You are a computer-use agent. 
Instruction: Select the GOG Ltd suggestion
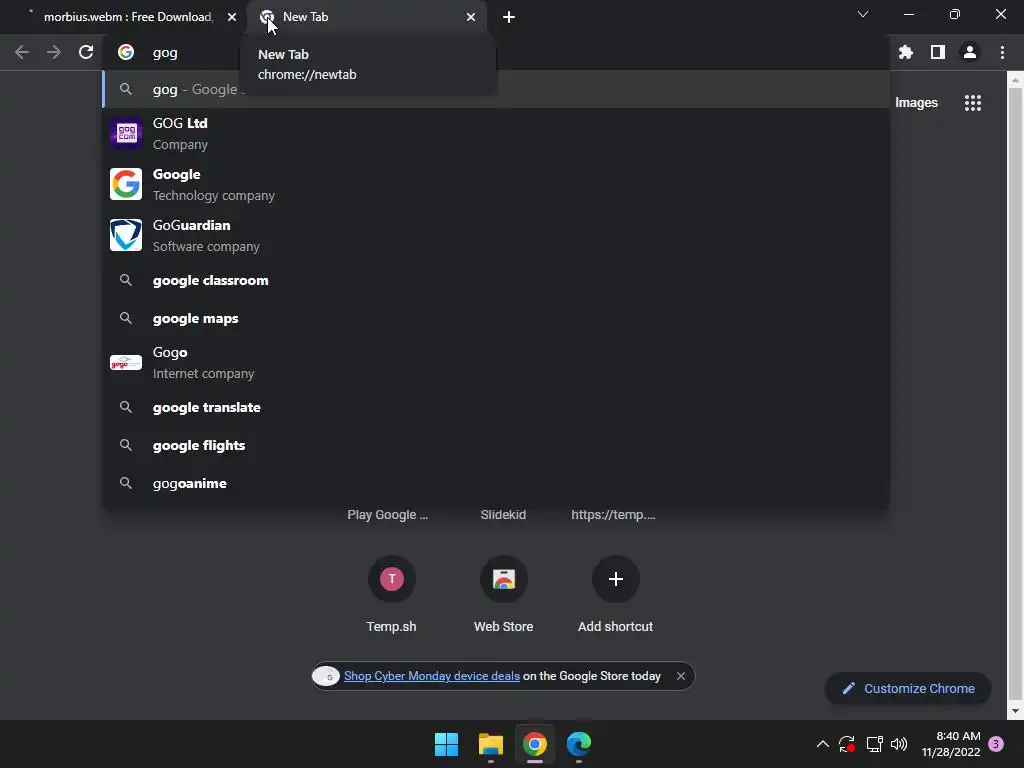pos(496,133)
